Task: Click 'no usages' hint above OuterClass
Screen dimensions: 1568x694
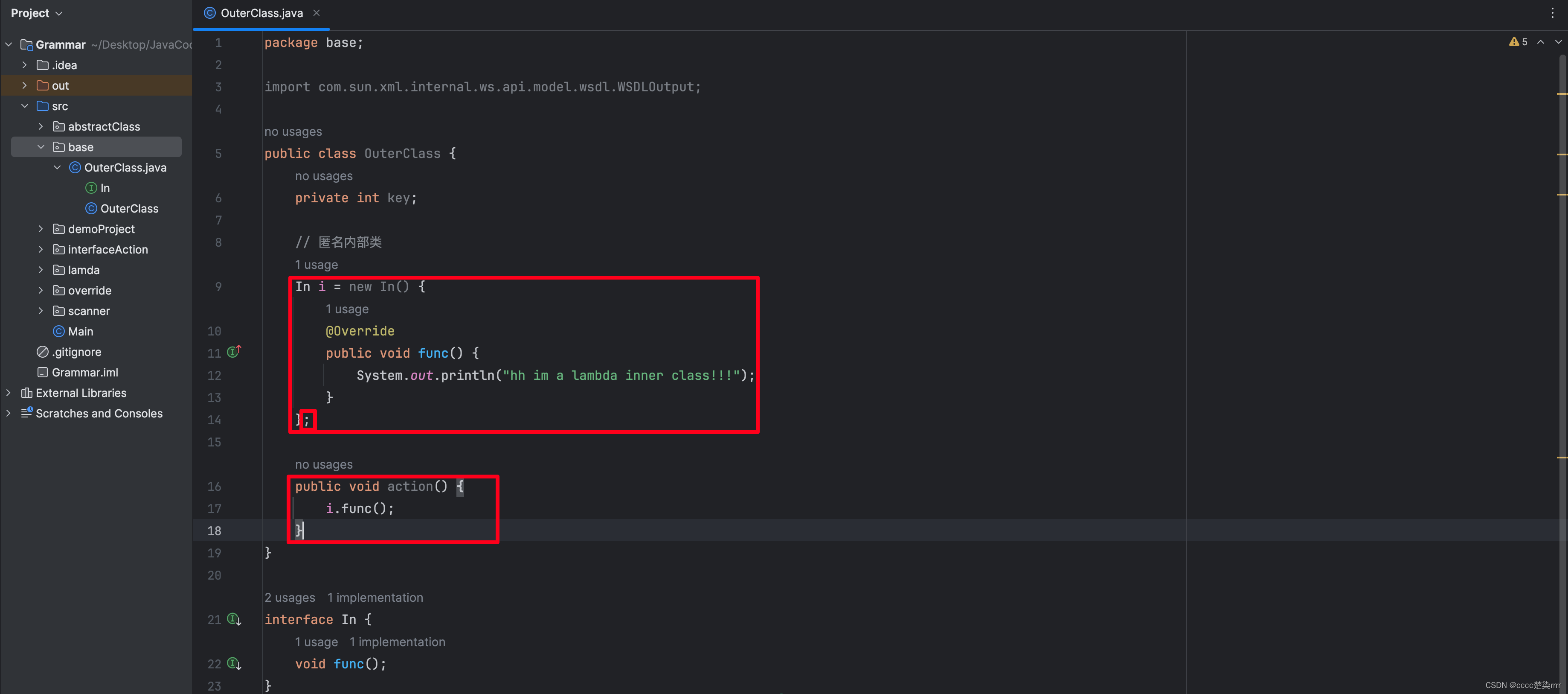Action: [293, 131]
